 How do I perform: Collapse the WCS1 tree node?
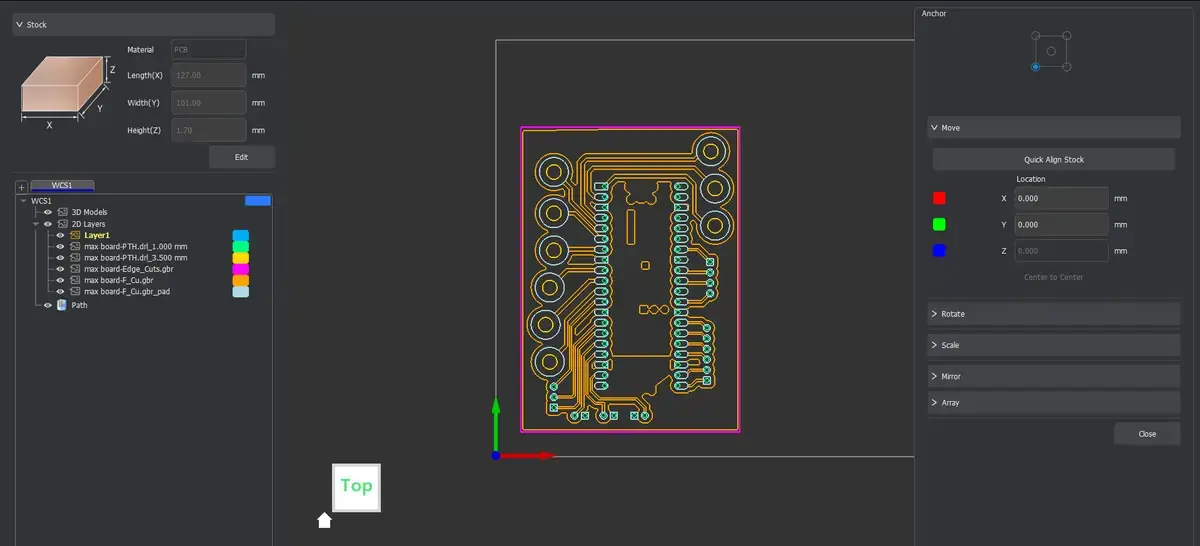(x=24, y=201)
